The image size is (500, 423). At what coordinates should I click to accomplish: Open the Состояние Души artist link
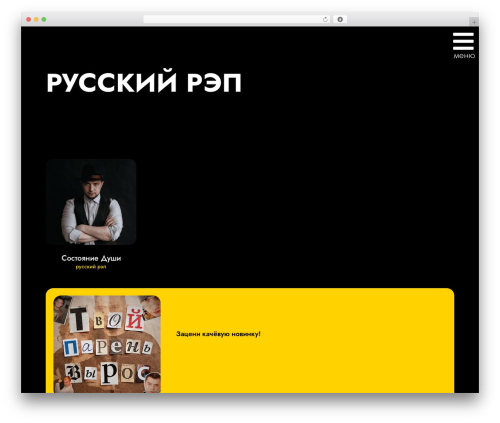click(91, 258)
